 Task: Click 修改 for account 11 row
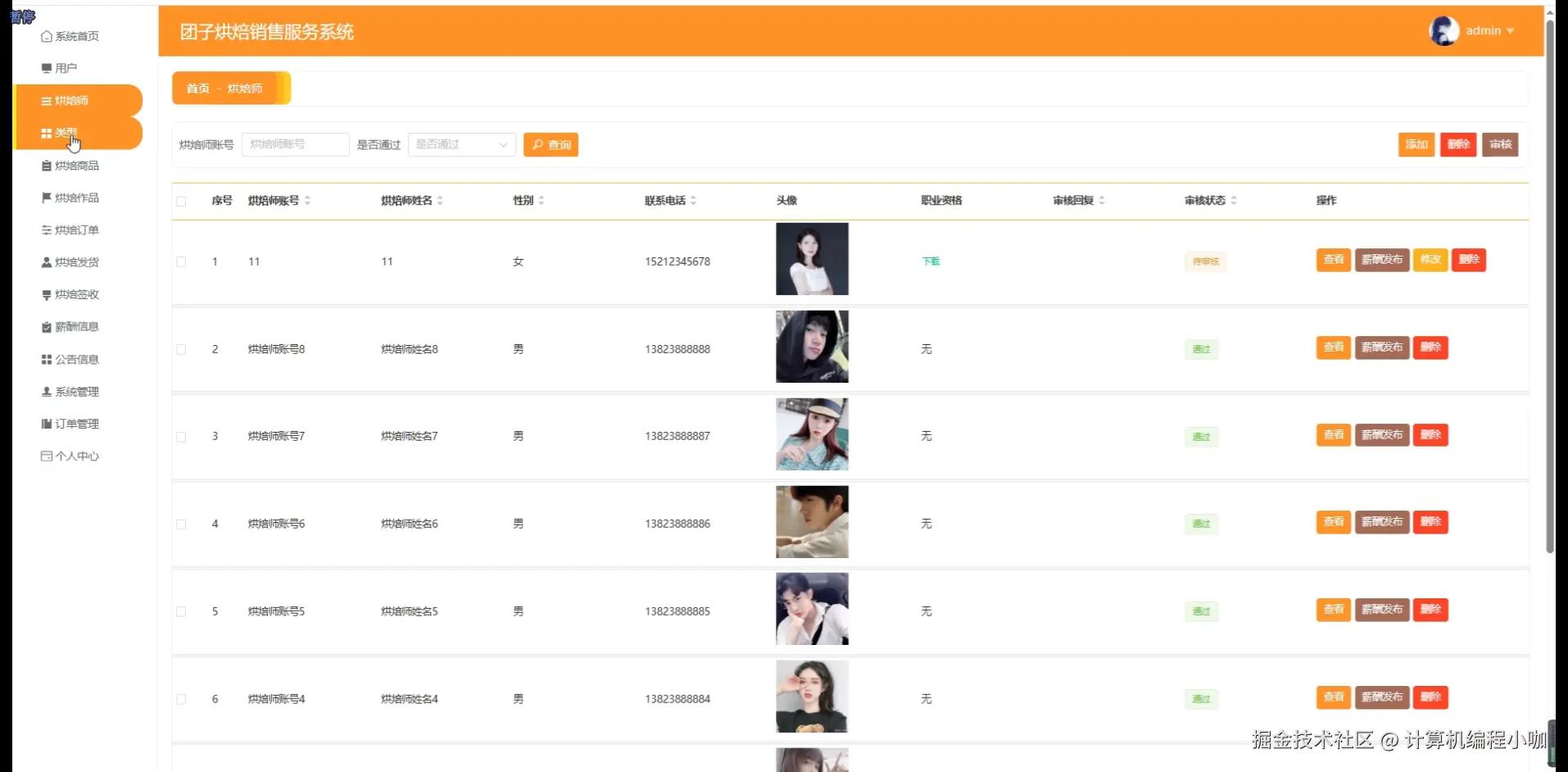[1430, 260]
